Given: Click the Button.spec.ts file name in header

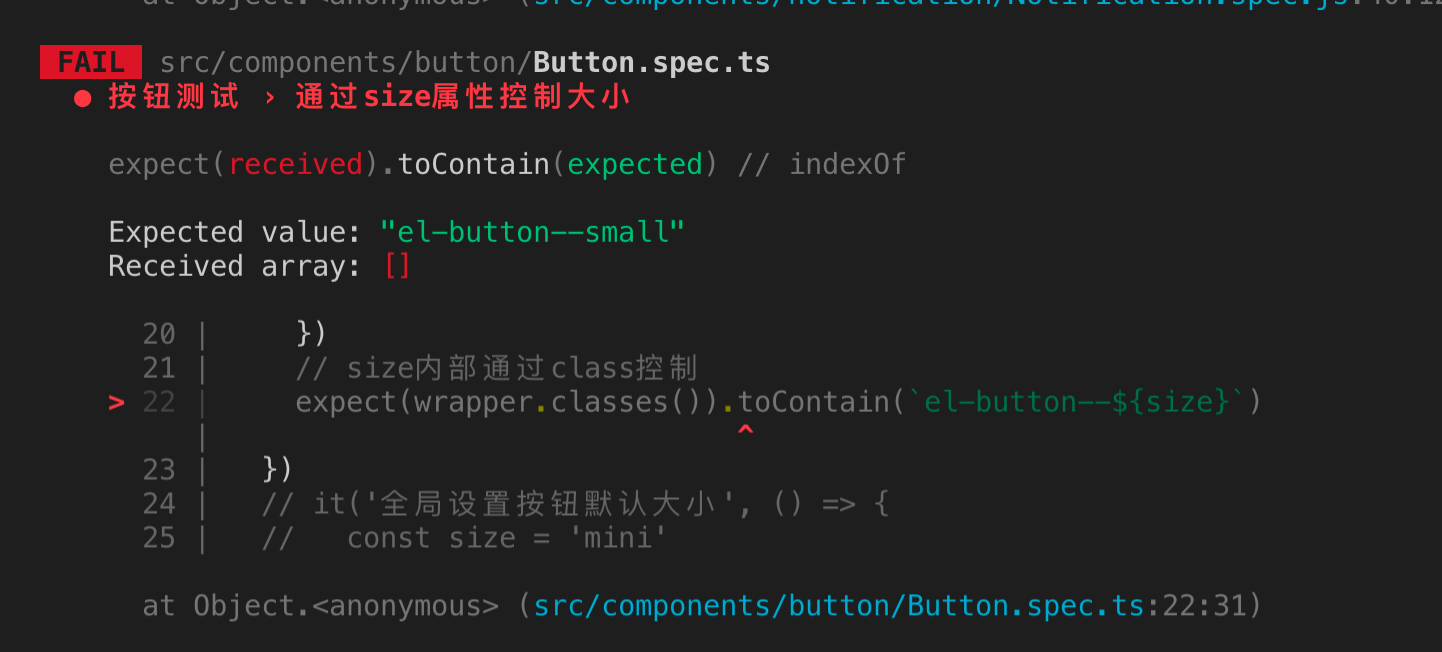Looking at the screenshot, I should (652, 62).
